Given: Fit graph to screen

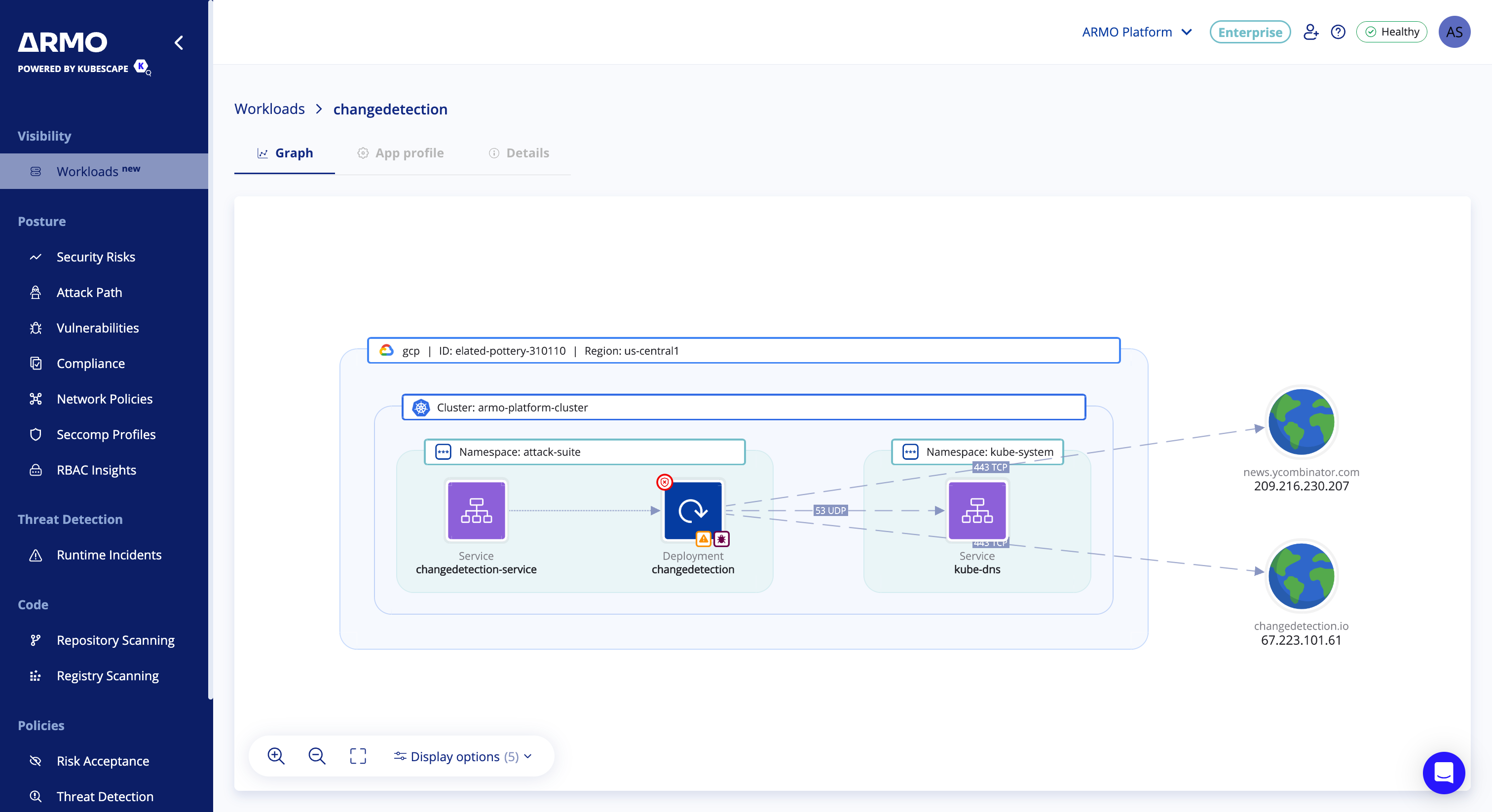Looking at the screenshot, I should (358, 756).
